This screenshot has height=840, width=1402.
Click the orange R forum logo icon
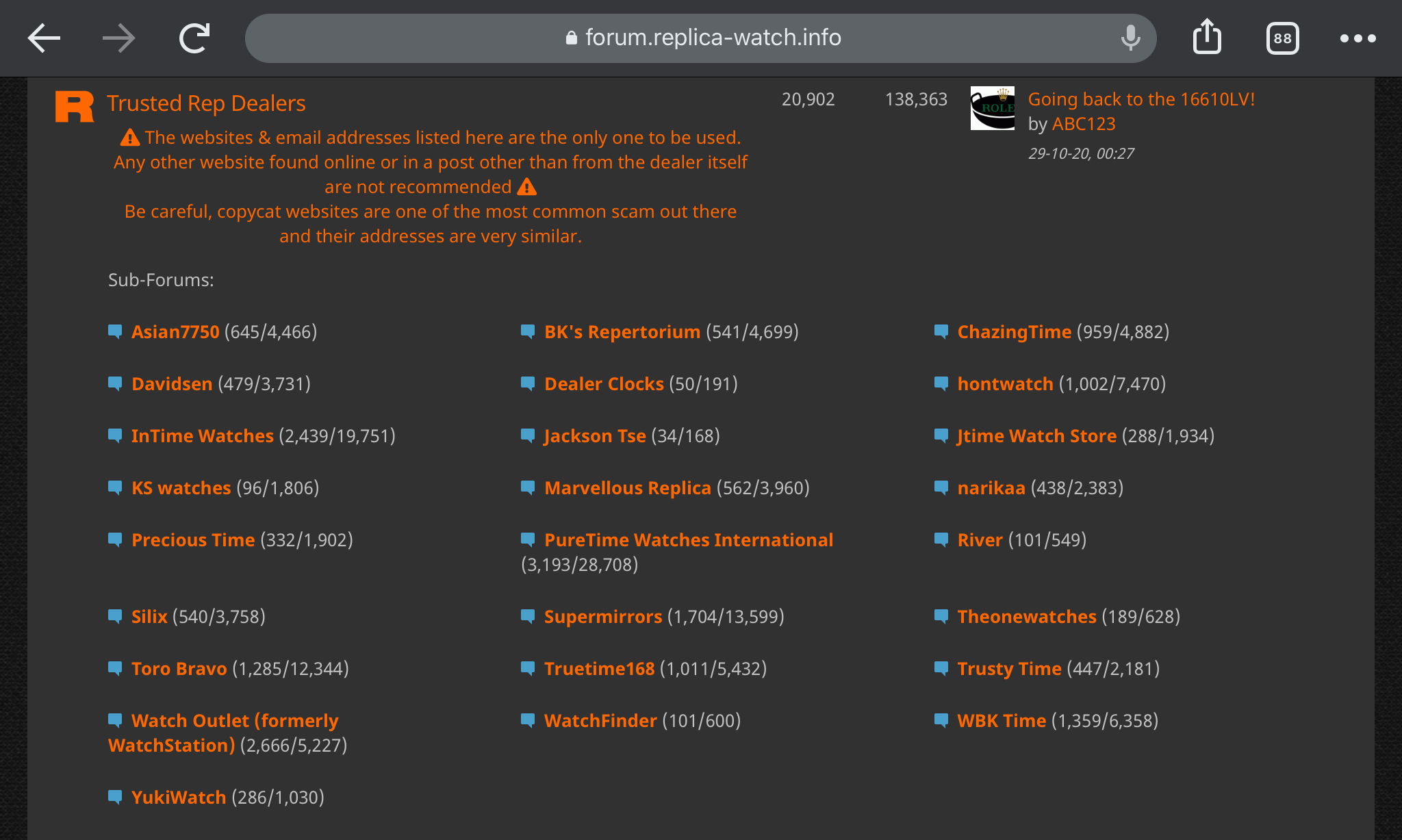pyautogui.click(x=74, y=106)
